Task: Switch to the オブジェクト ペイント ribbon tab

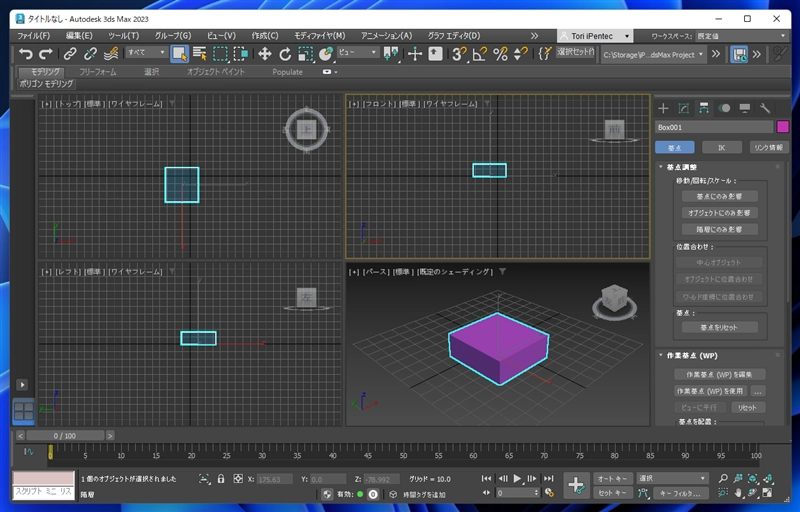Action: 215,72
